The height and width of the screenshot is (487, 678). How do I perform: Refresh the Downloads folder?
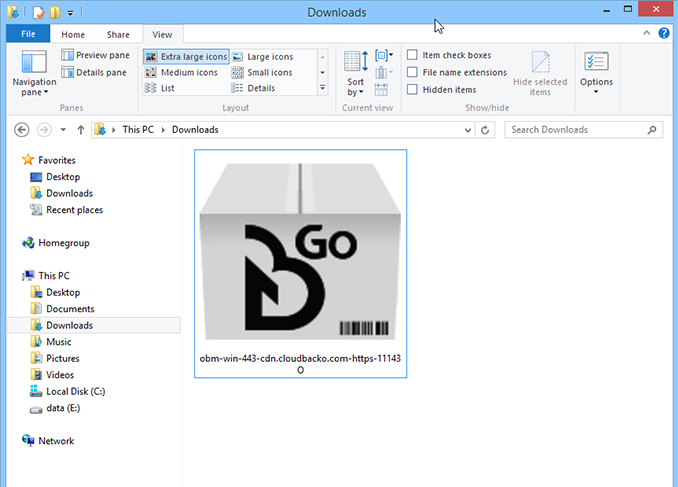(x=485, y=130)
